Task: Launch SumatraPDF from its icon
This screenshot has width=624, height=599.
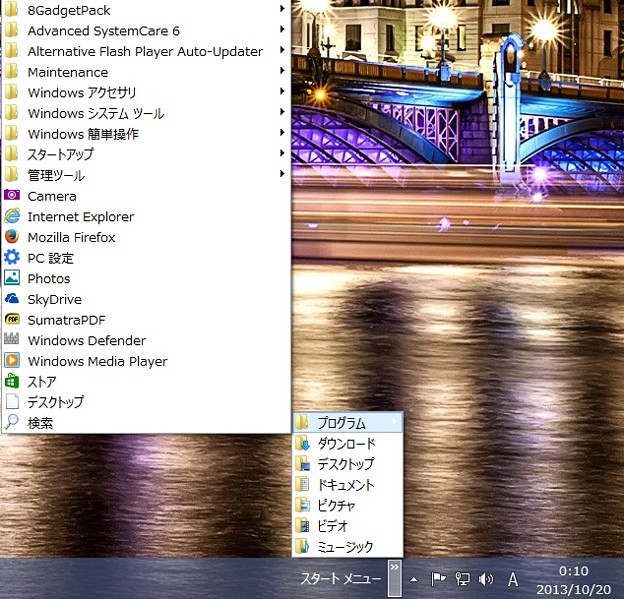Action: click(12, 319)
